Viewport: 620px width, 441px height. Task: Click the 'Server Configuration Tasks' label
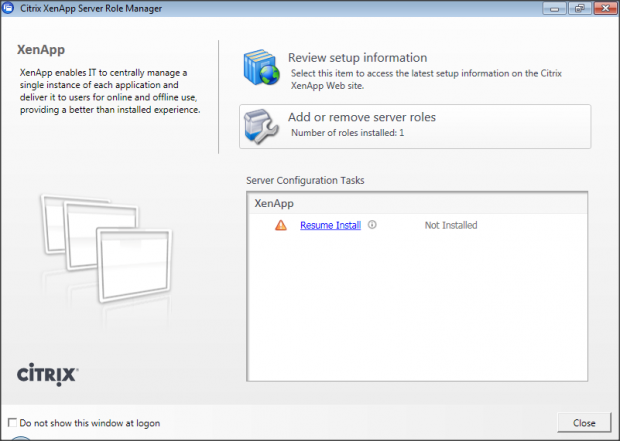pos(305,180)
